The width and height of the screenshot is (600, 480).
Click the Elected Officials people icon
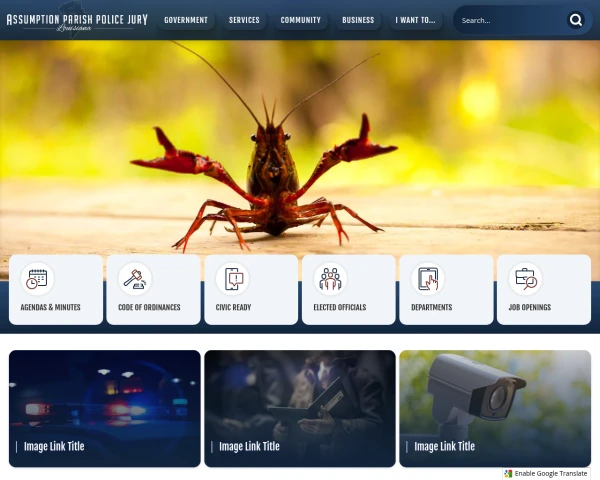(x=330, y=279)
